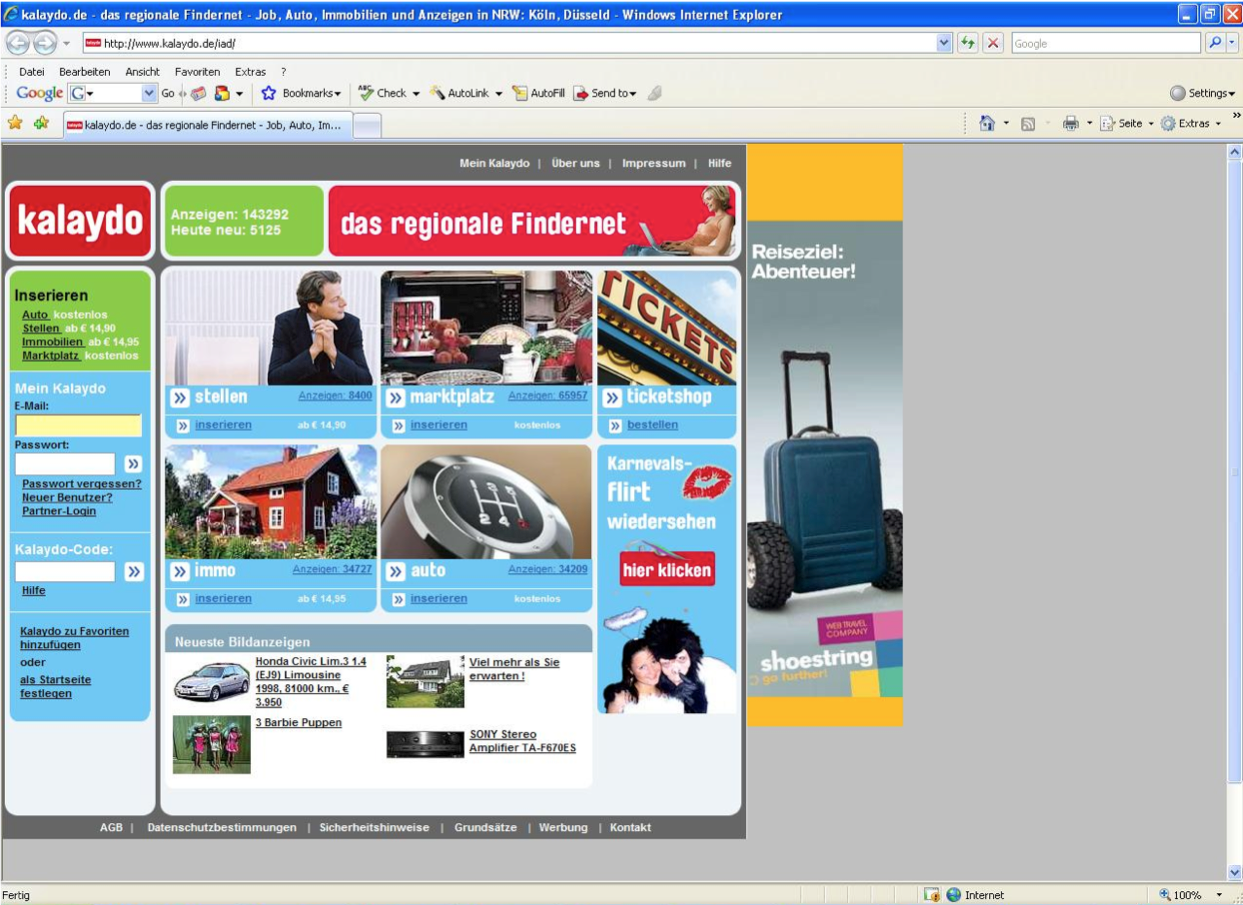Open the Favorites Center star icon
Screen dimensions: 1243x905
point(15,123)
